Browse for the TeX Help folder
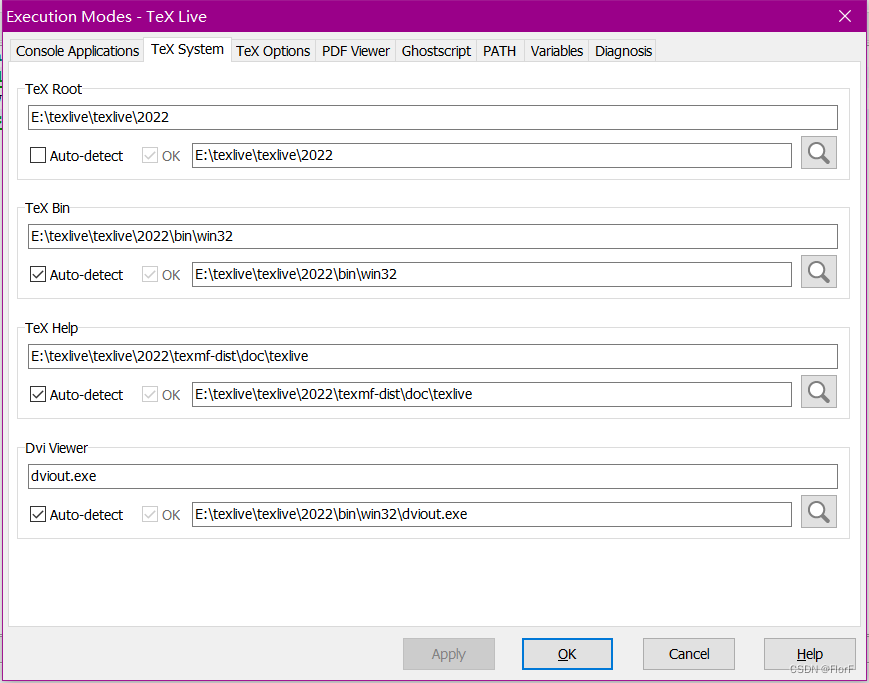The width and height of the screenshot is (869, 683). (x=819, y=391)
